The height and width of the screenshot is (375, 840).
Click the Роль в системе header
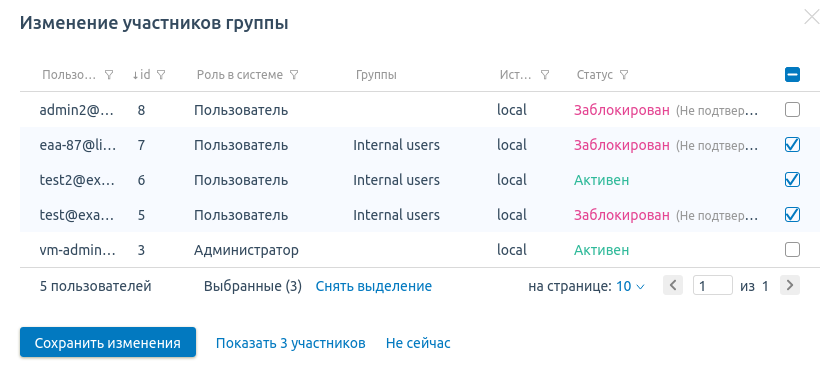click(x=239, y=75)
